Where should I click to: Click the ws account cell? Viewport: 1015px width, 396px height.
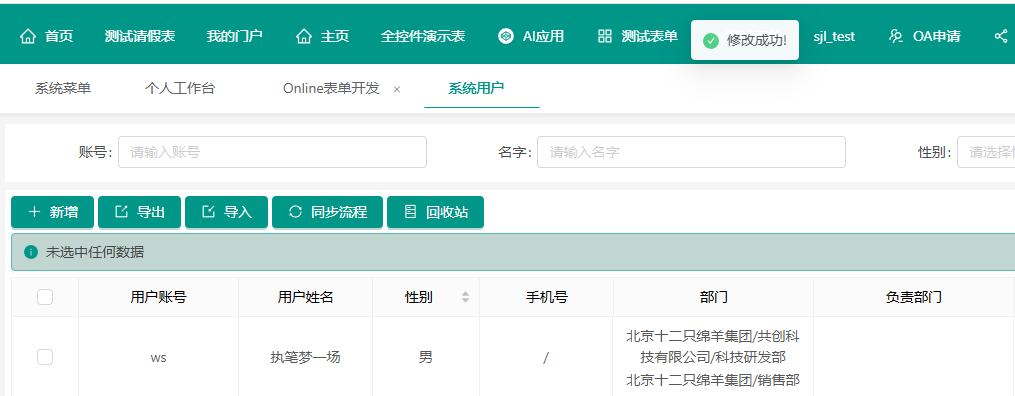(x=159, y=357)
